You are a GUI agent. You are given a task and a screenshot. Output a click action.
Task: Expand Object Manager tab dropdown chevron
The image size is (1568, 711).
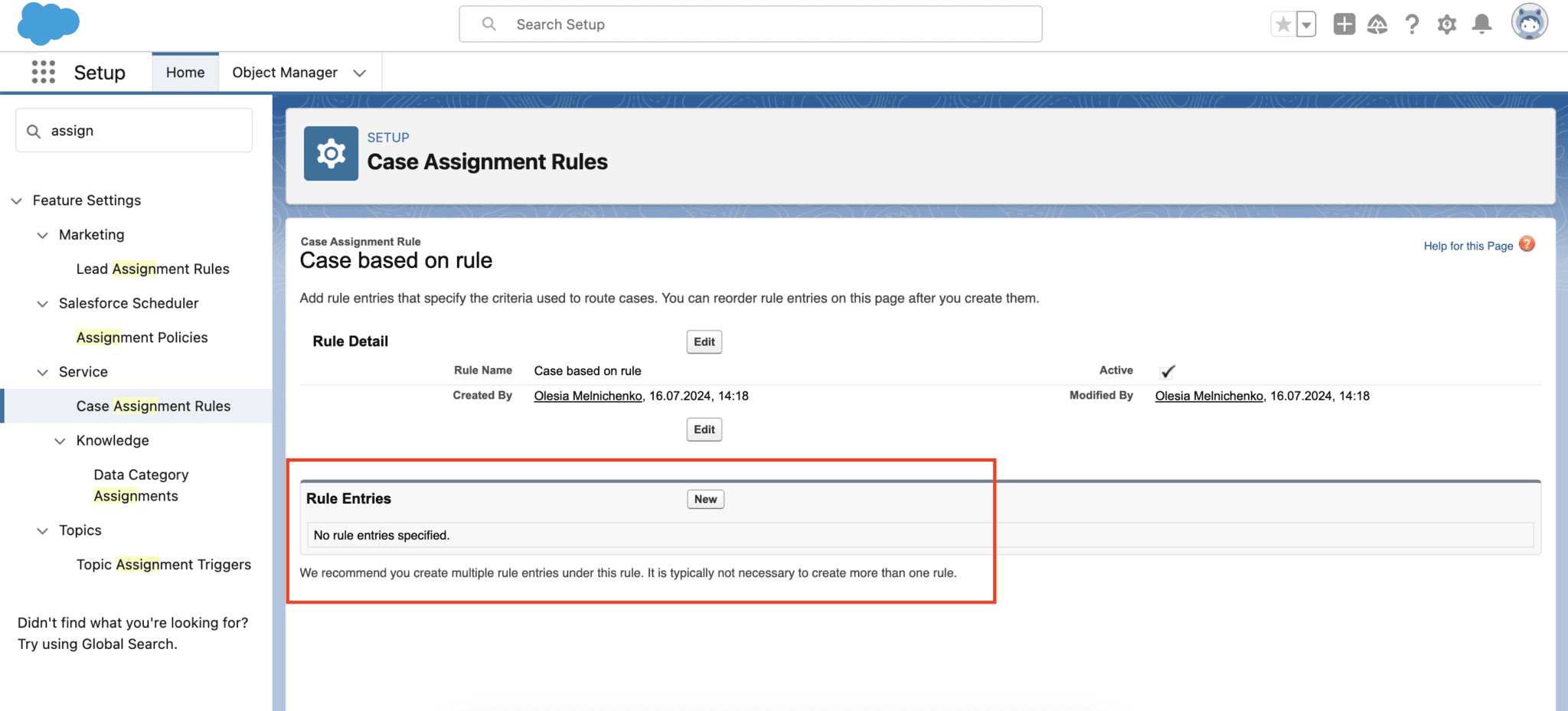359,73
